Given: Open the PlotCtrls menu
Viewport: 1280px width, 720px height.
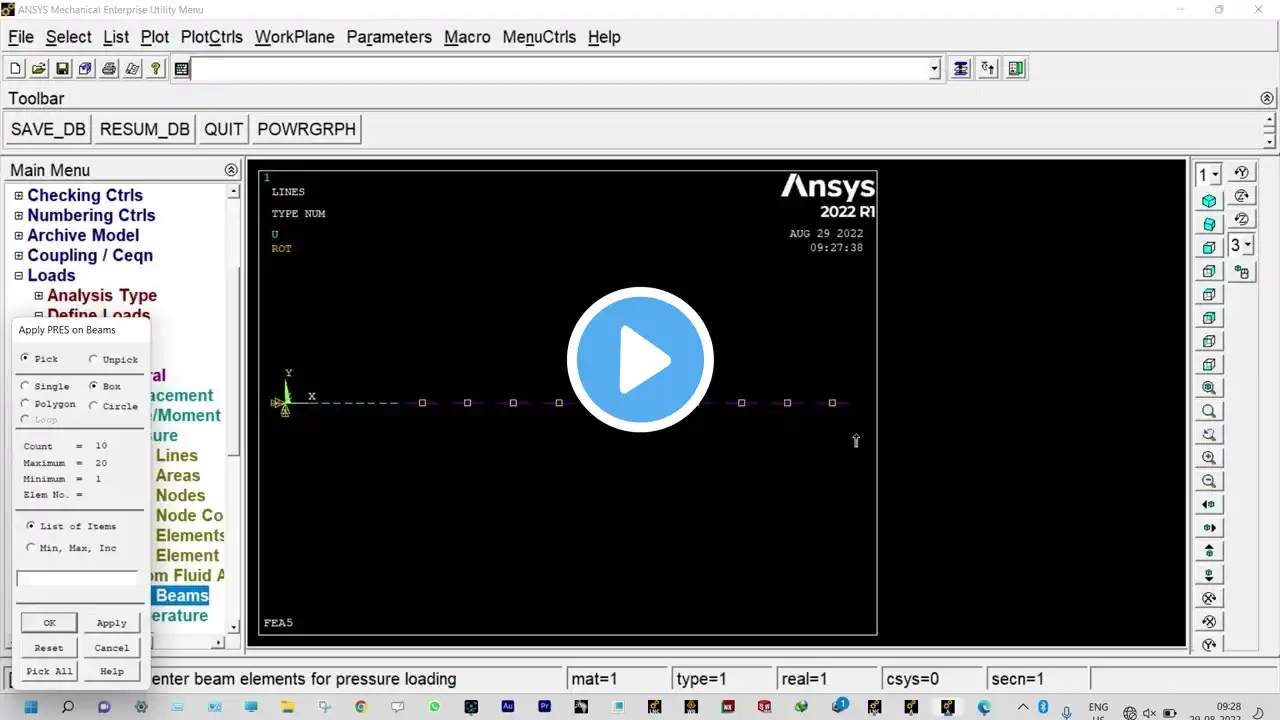Looking at the screenshot, I should tap(212, 37).
